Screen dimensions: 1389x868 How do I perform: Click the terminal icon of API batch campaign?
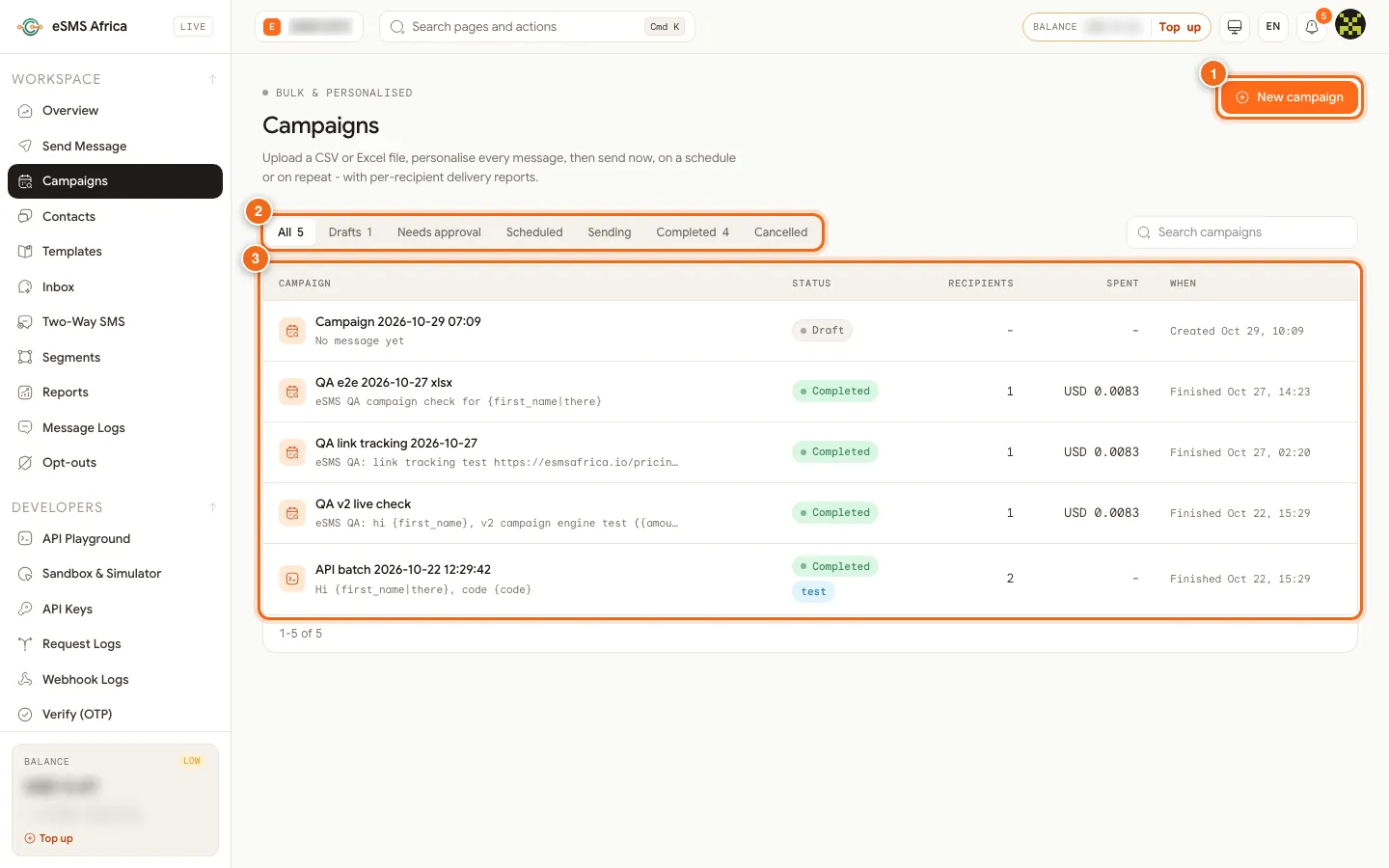coord(292,579)
